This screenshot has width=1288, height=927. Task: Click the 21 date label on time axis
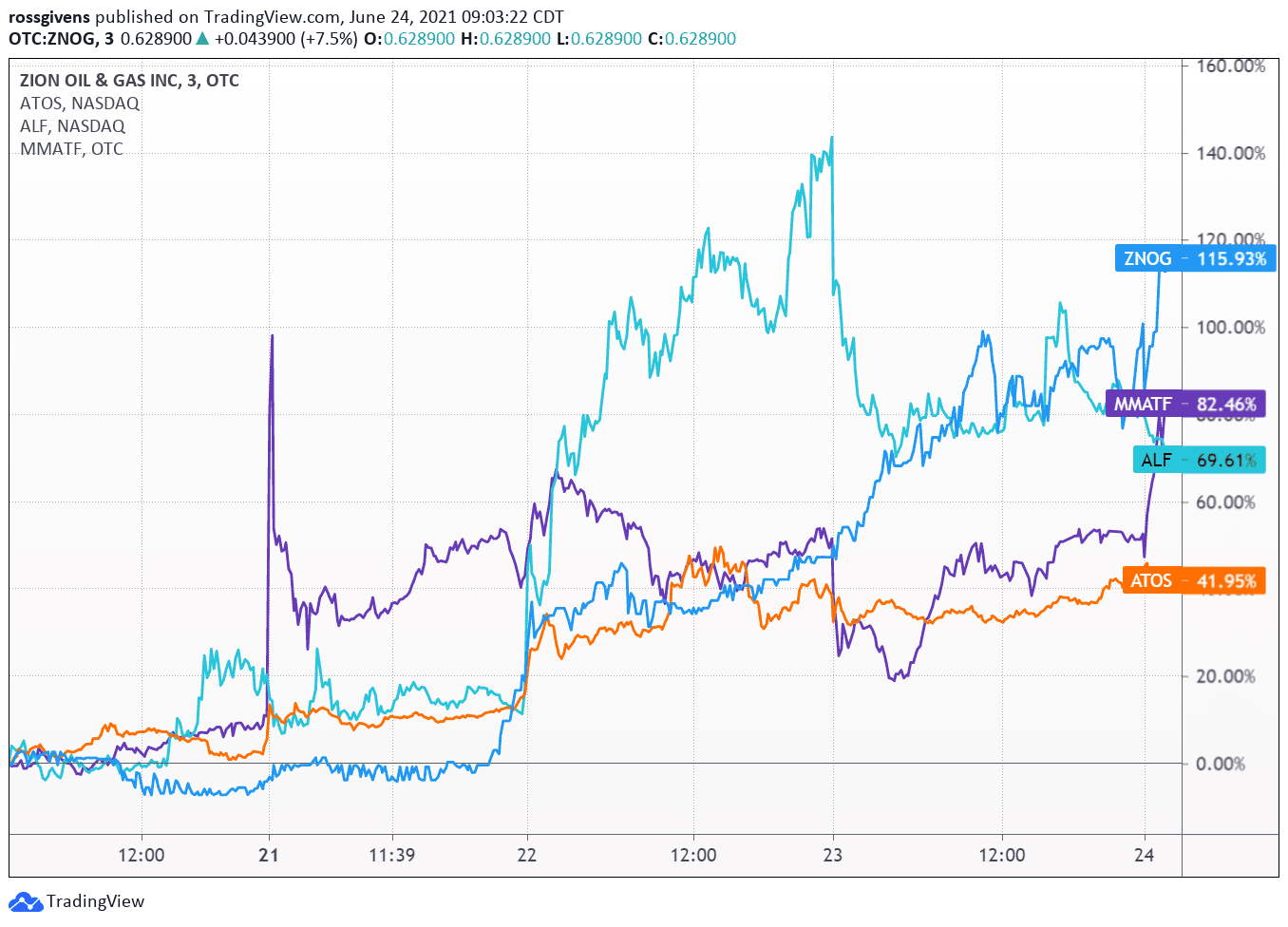[269, 855]
